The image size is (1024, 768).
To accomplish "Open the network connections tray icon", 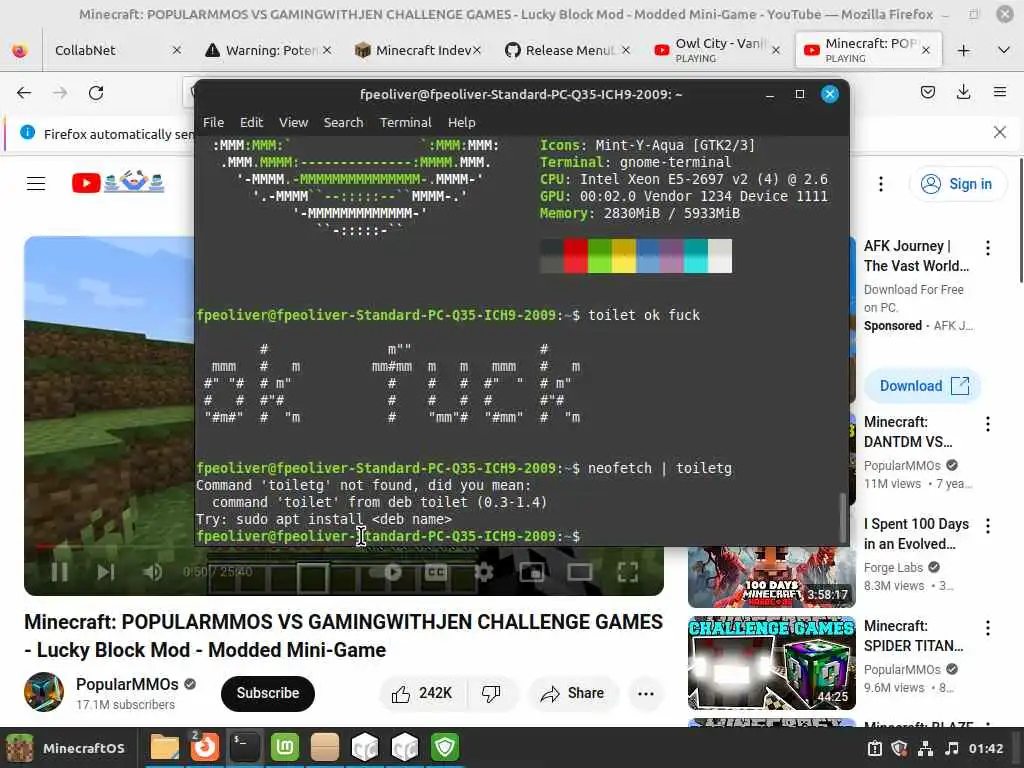I will 925,748.
